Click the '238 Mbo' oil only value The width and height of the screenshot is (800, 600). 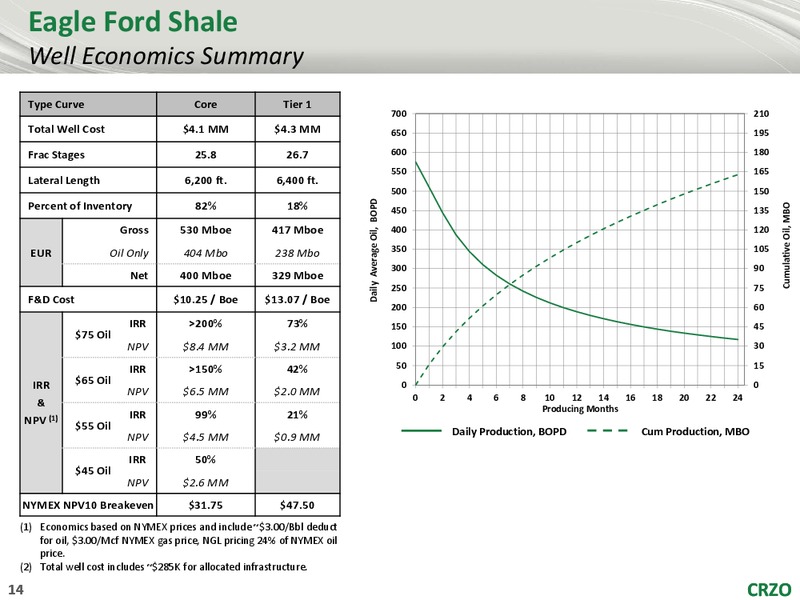(x=297, y=253)
